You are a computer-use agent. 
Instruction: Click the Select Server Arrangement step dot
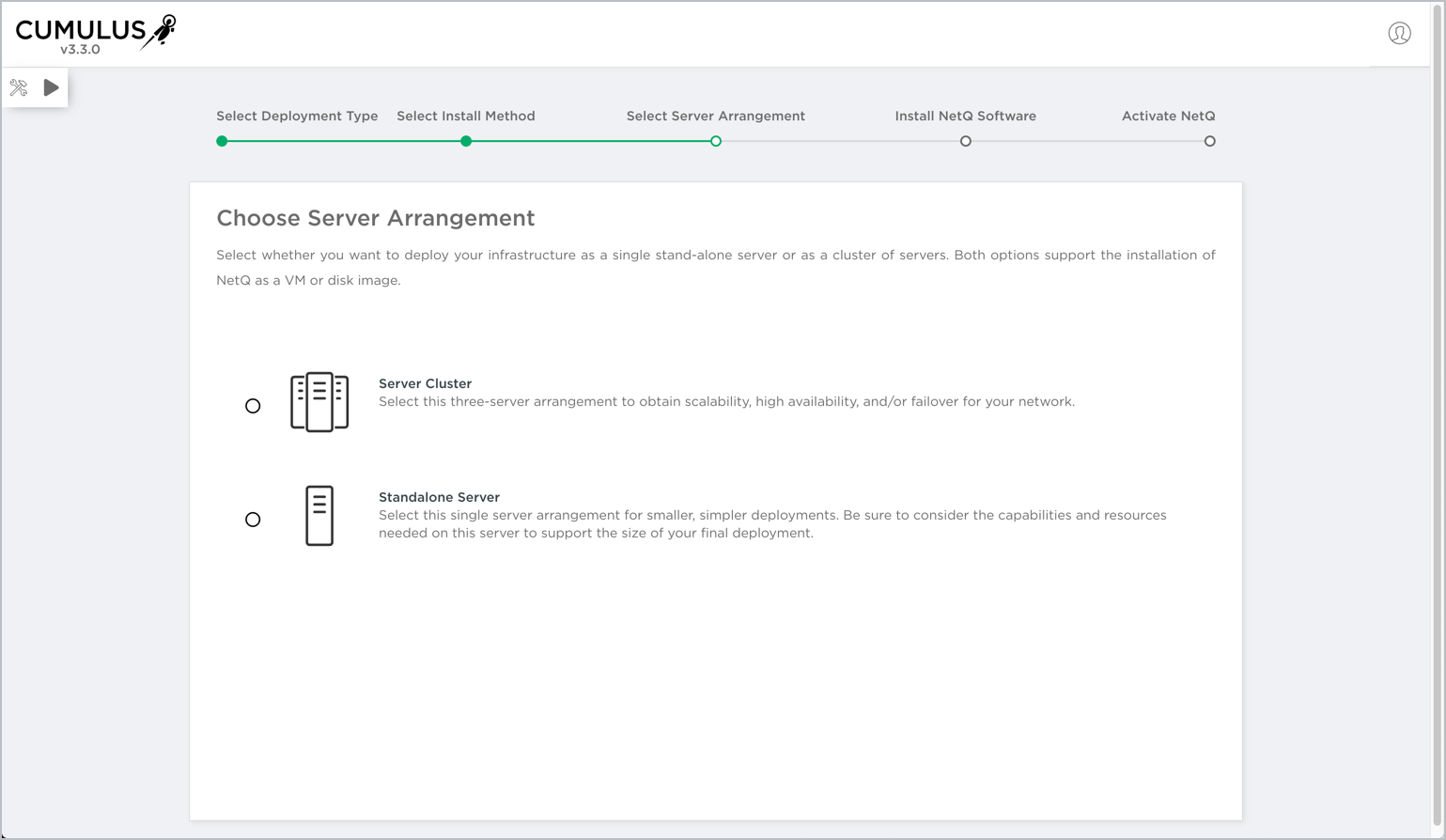tap(716, 141)
